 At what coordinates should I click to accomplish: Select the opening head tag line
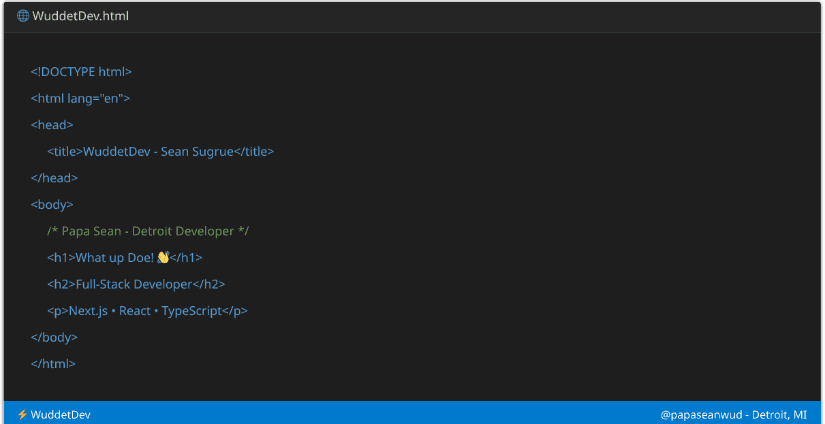pos(52,125)
